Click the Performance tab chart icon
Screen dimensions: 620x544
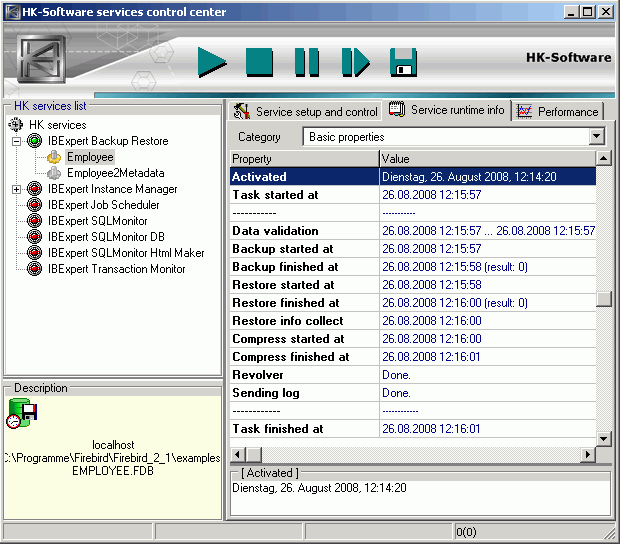[x=524, y=111]
